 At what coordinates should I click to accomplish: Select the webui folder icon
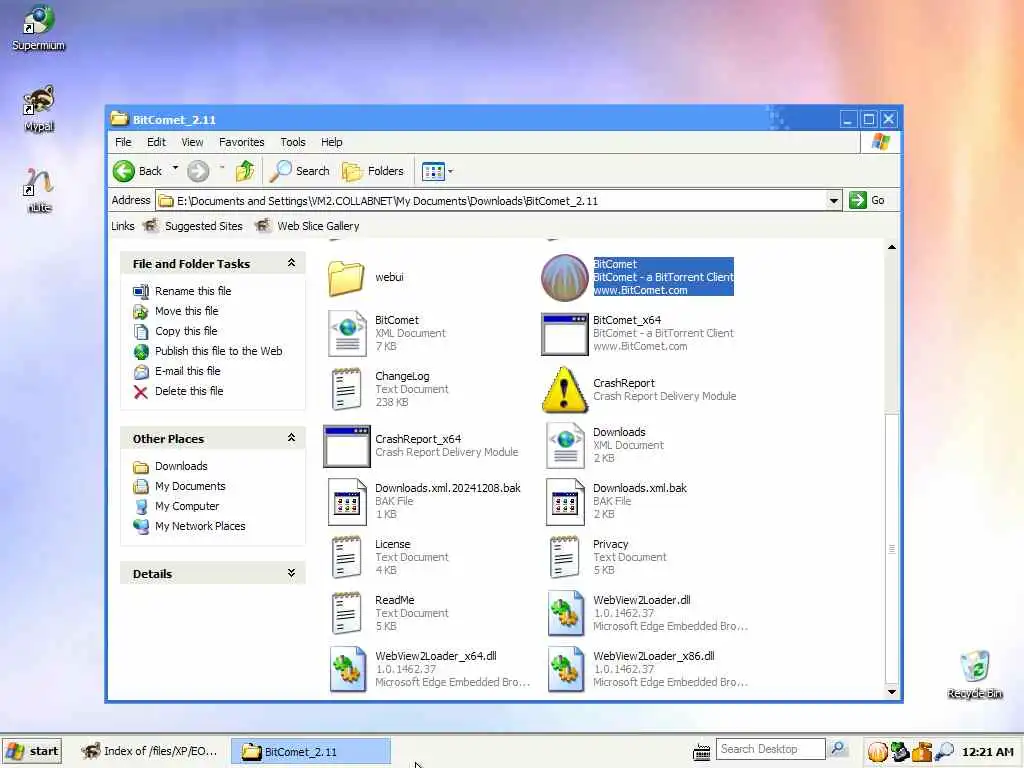pyautogui.click(x=346, y=278)
